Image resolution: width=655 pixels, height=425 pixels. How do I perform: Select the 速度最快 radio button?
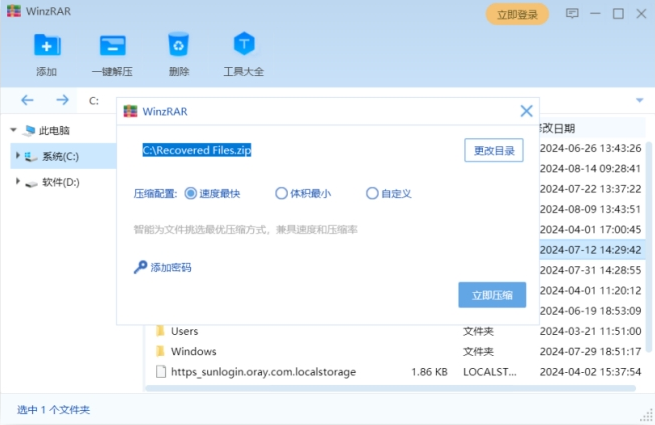(x=190, y=193)
